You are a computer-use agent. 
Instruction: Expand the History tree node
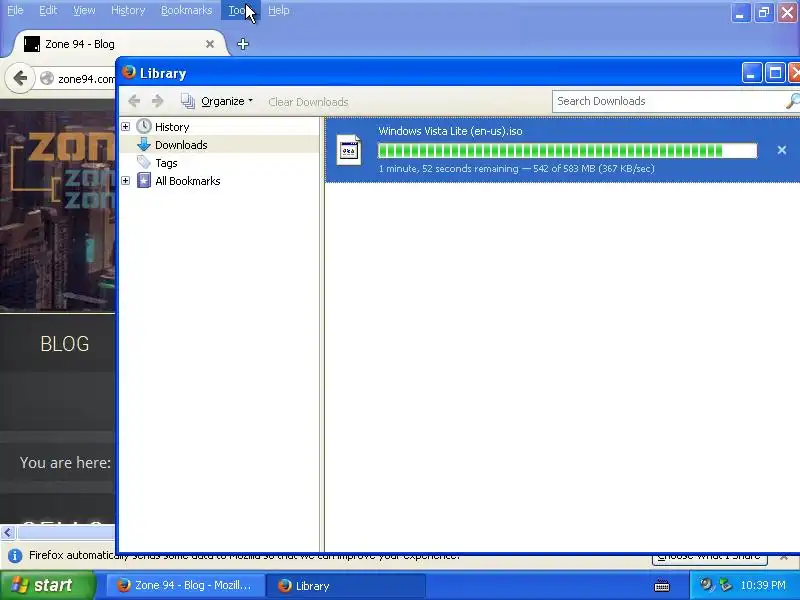tap(126, 127)
